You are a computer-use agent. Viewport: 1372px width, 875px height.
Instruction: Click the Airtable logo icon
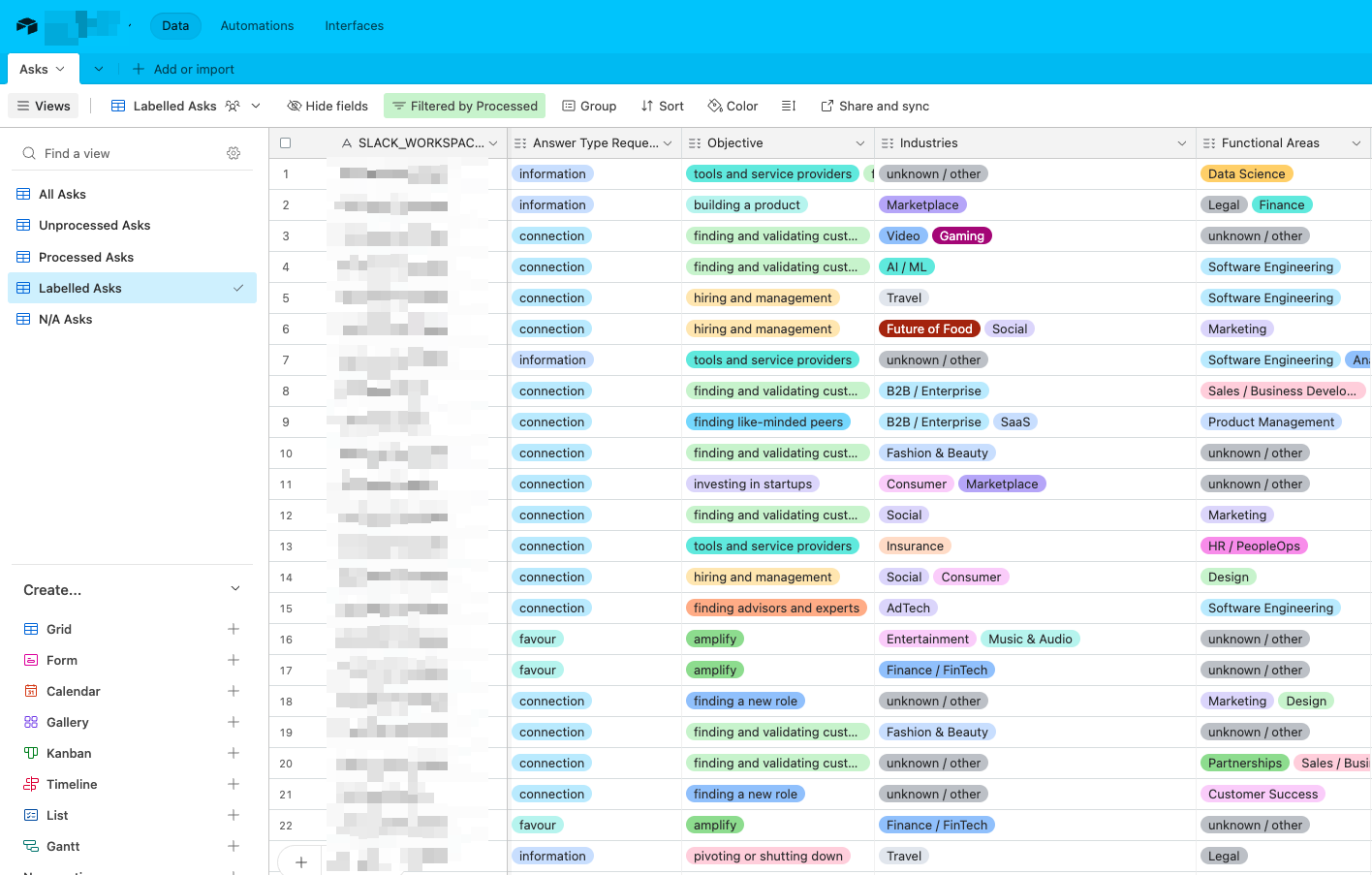pyautogui.click(x=27, y=26)
